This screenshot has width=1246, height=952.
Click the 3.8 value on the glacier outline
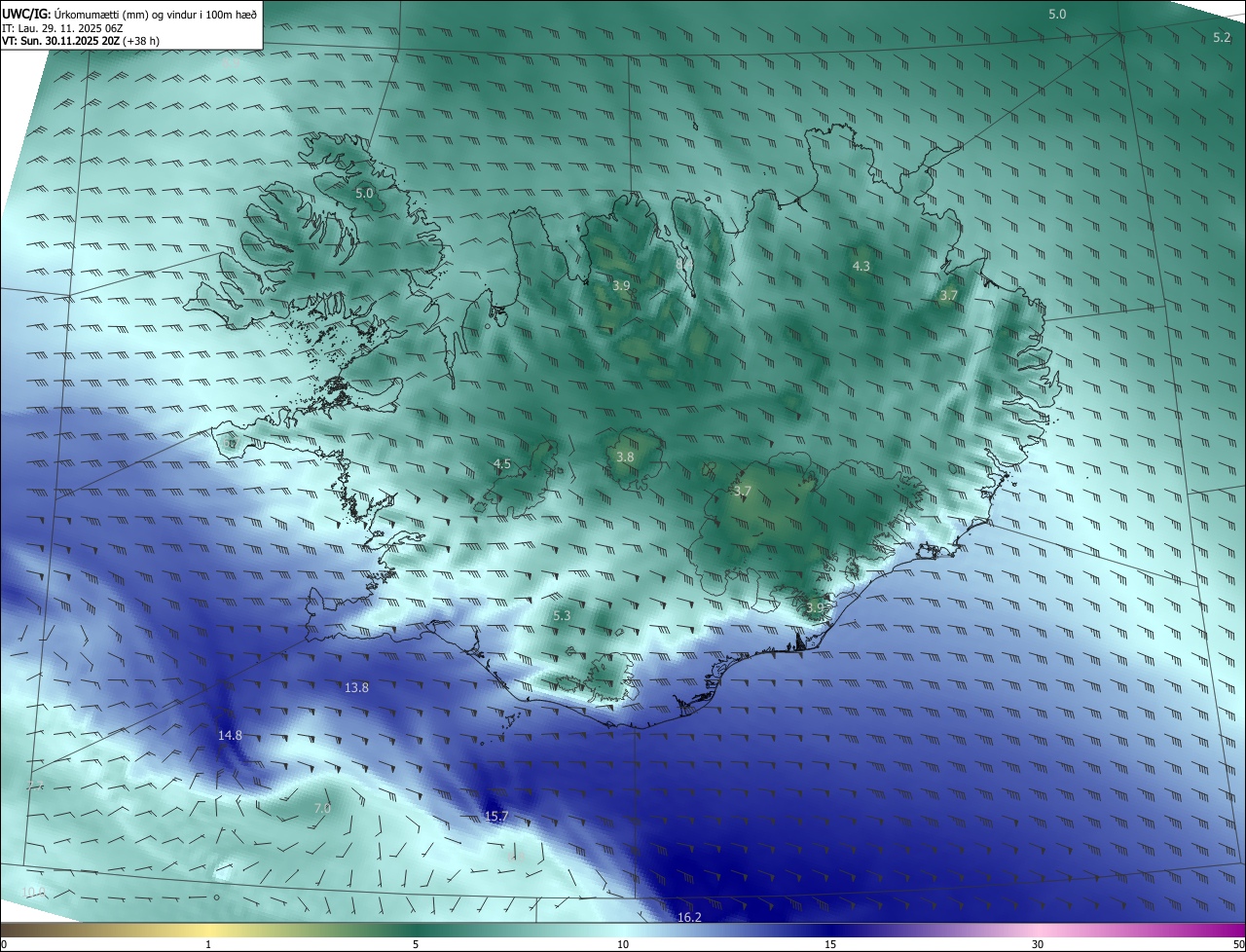point(626,457)
